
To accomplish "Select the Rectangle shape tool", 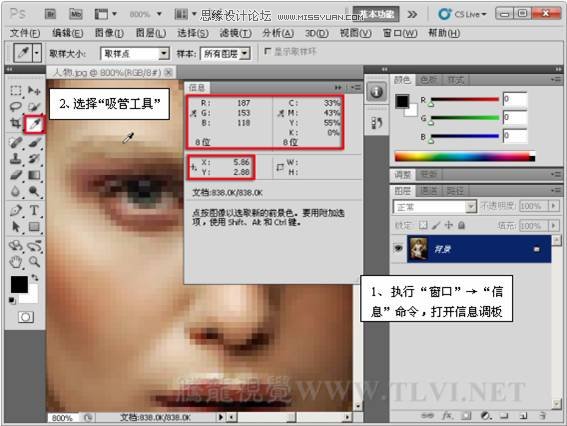I will [34, 227].
